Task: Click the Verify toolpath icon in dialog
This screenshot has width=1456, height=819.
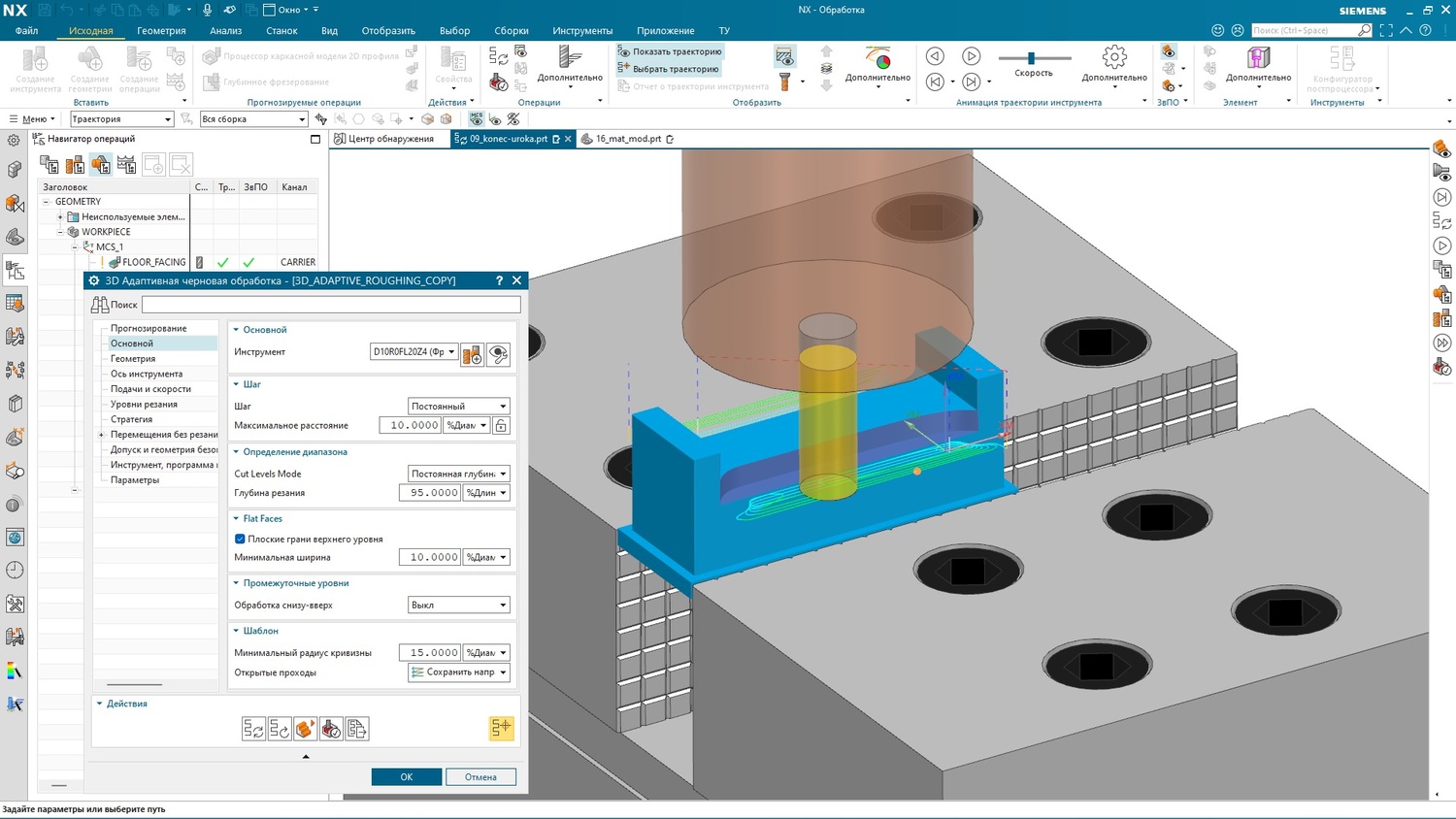Action: tap(305, 729)
